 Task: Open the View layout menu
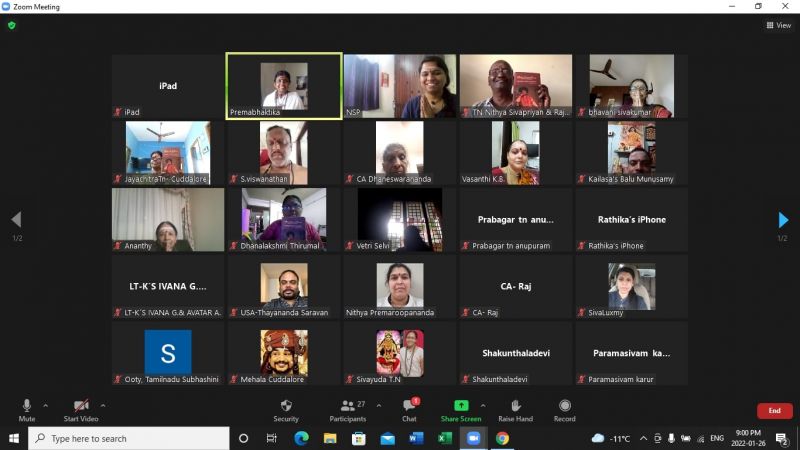tap(777, 25)
